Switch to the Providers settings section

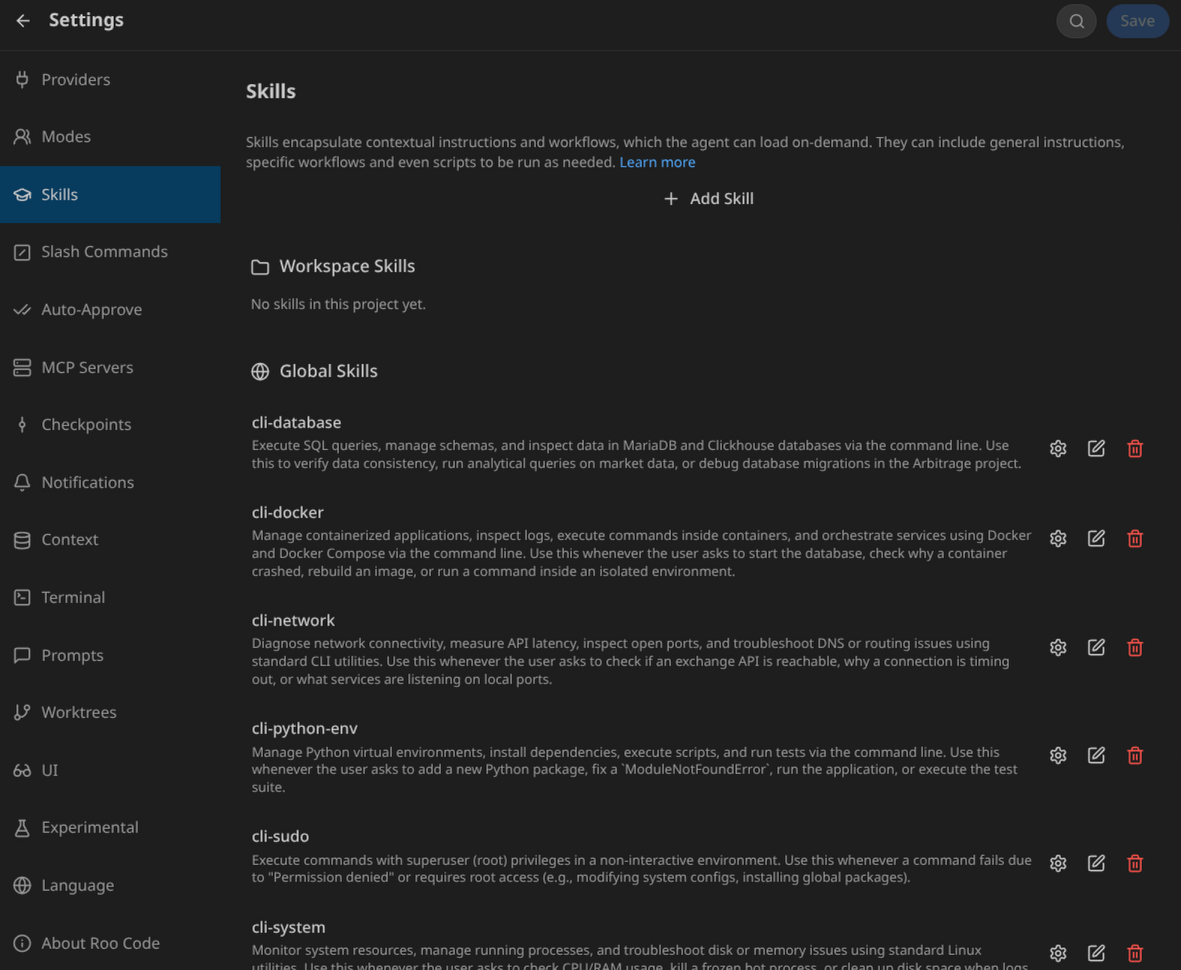tap(76, 79)
